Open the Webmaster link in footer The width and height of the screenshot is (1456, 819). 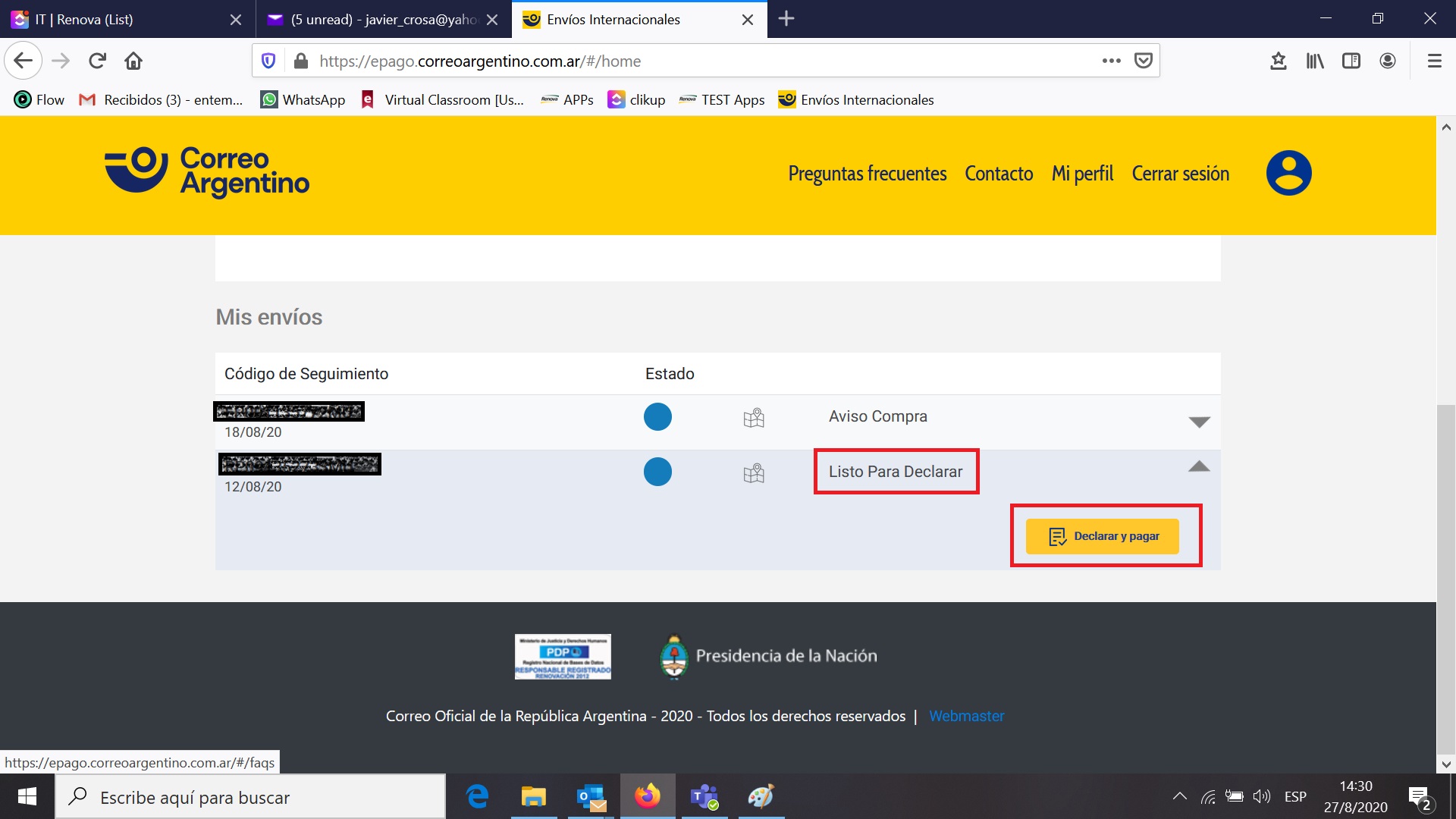(x=966, y=716)
